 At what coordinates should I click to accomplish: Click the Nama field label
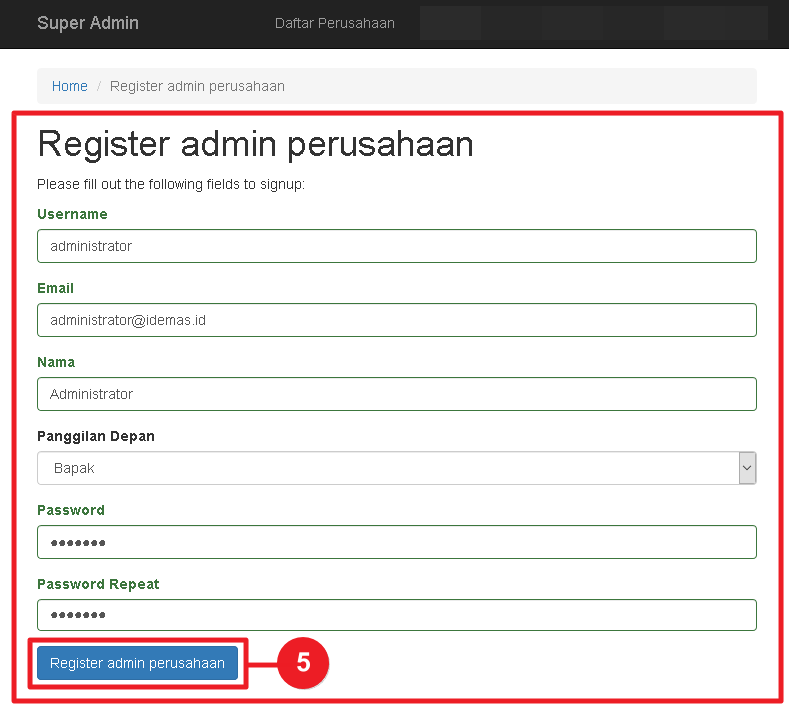(56, 362)
